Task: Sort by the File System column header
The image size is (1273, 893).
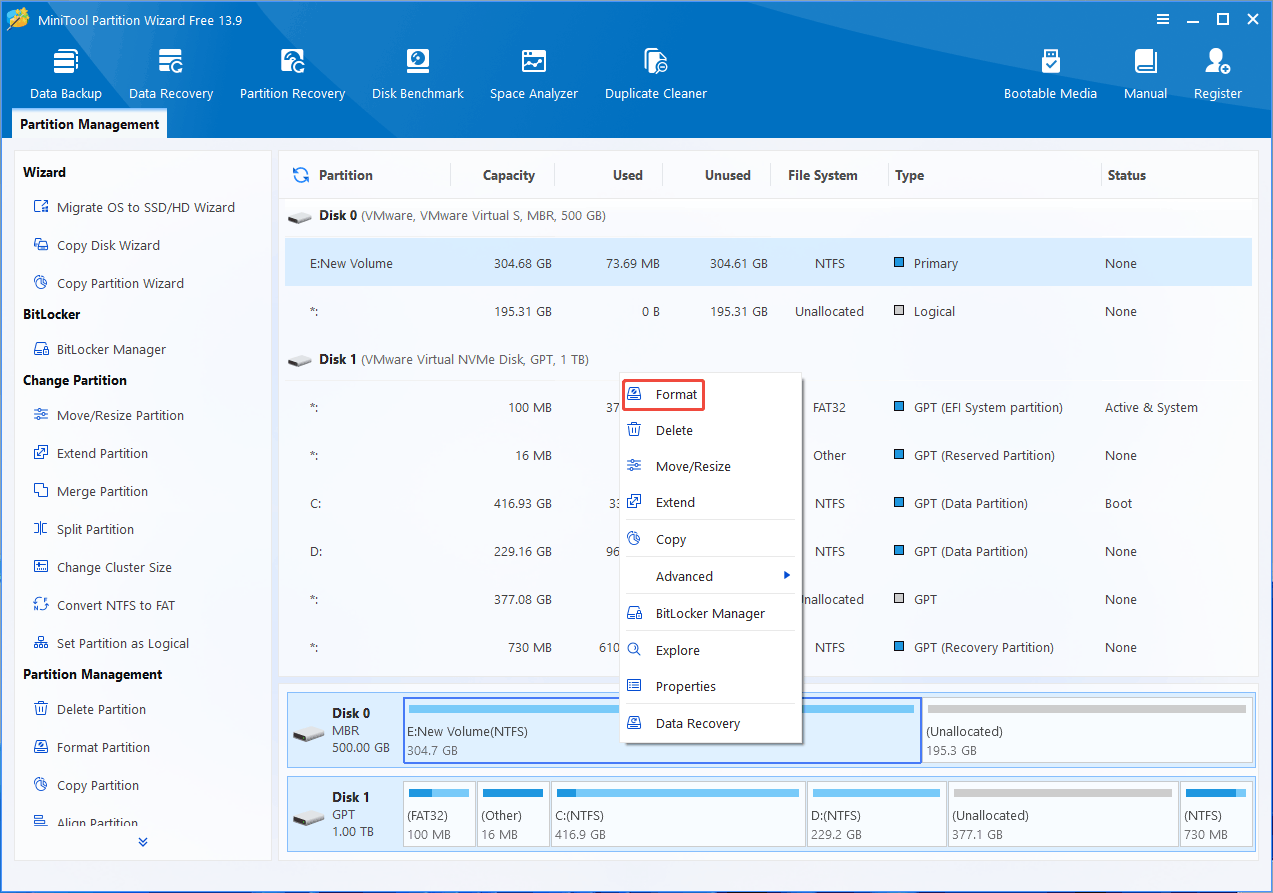Action: coord(822,175)
